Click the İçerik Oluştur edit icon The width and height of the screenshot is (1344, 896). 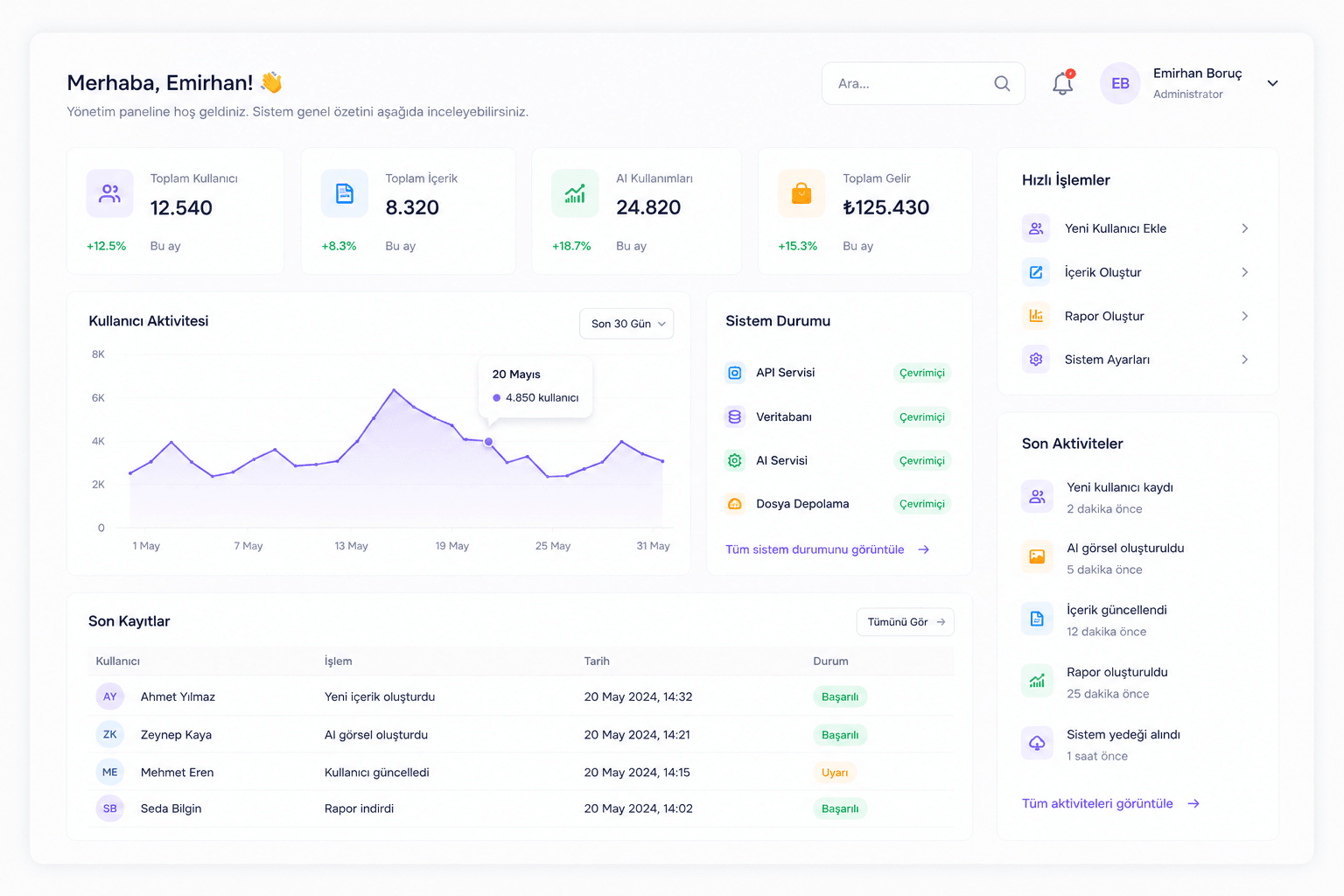pos(1036,272)
